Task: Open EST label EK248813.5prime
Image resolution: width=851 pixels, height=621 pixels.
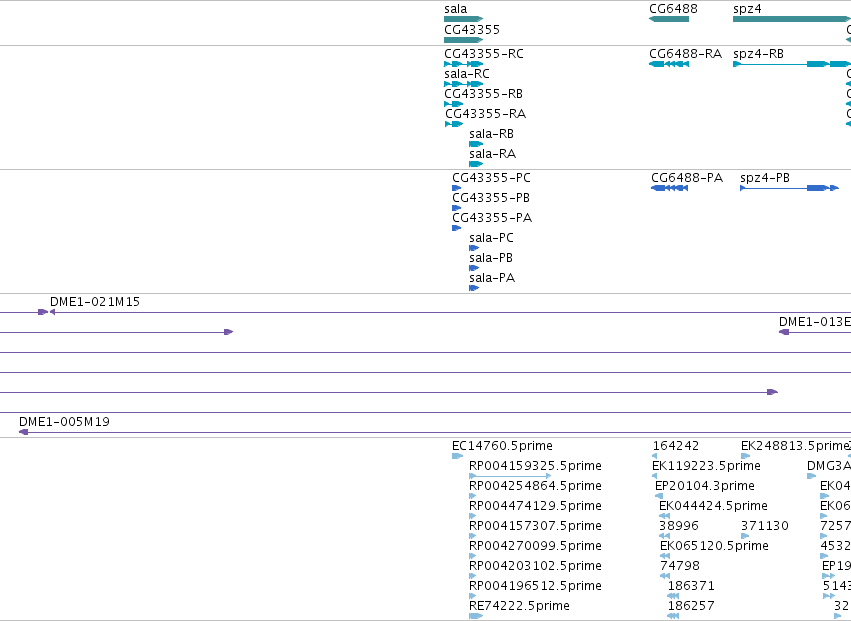Action: [x=795, y=446]
